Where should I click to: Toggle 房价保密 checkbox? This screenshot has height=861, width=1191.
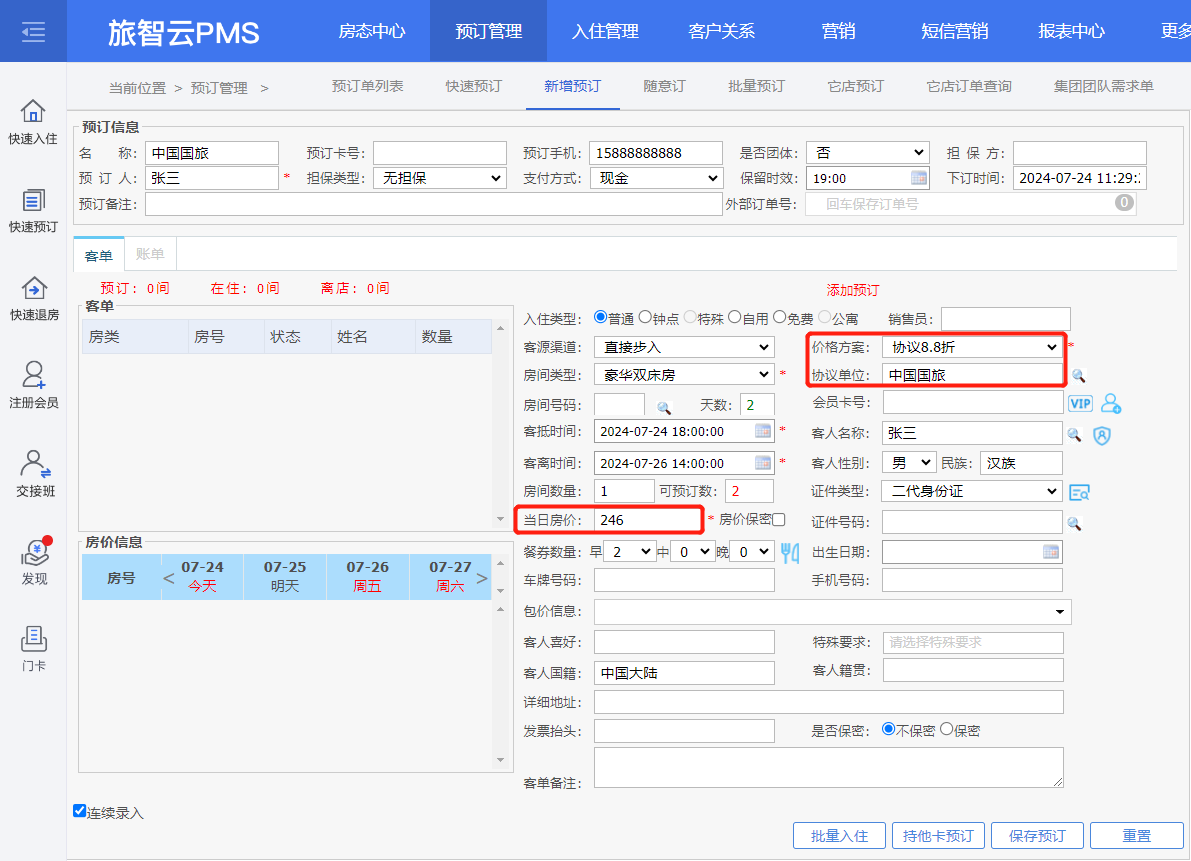click(779, 519)
